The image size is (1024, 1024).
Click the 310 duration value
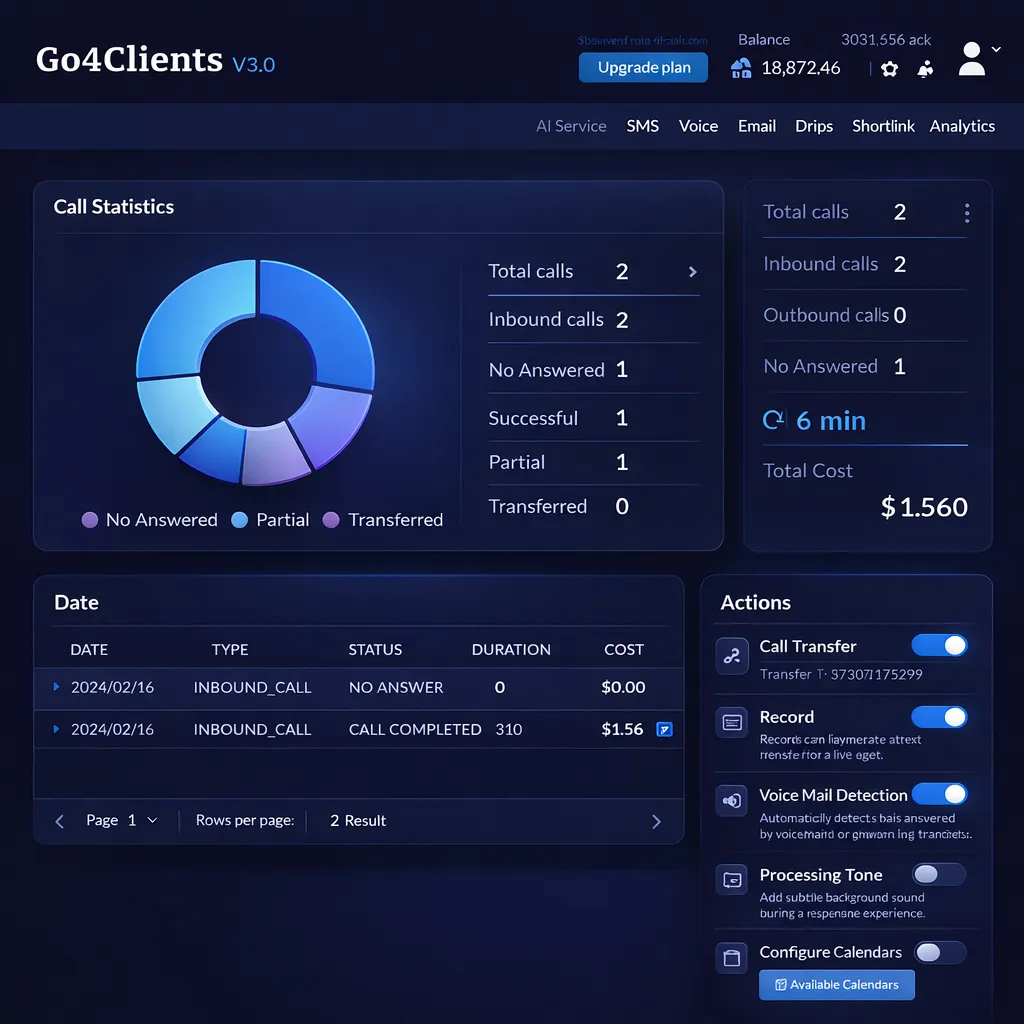pyautogui.click(x=508, y=729)
